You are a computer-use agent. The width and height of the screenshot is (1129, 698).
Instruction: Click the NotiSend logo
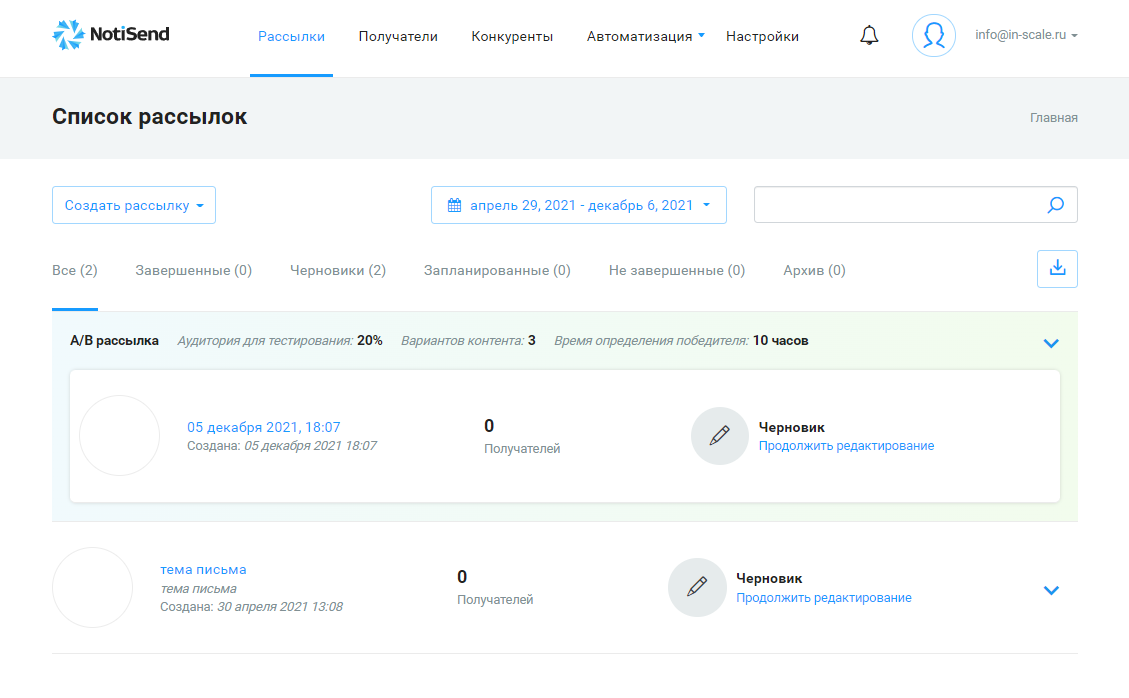point(111,35)
